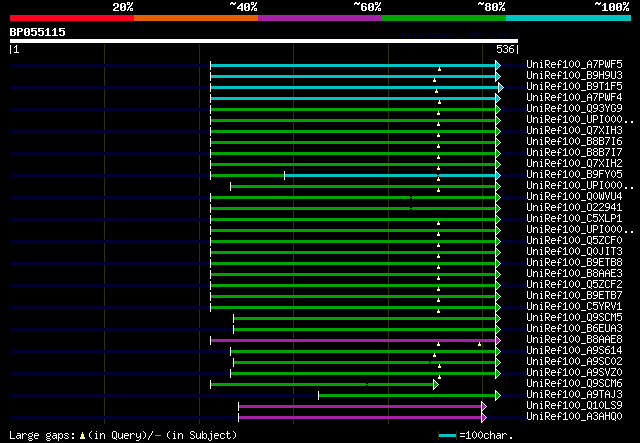This screenshot has width=640, height=443.
Task: Select the UniRef100_A9S614 label
Action: [x=574, y=351]
